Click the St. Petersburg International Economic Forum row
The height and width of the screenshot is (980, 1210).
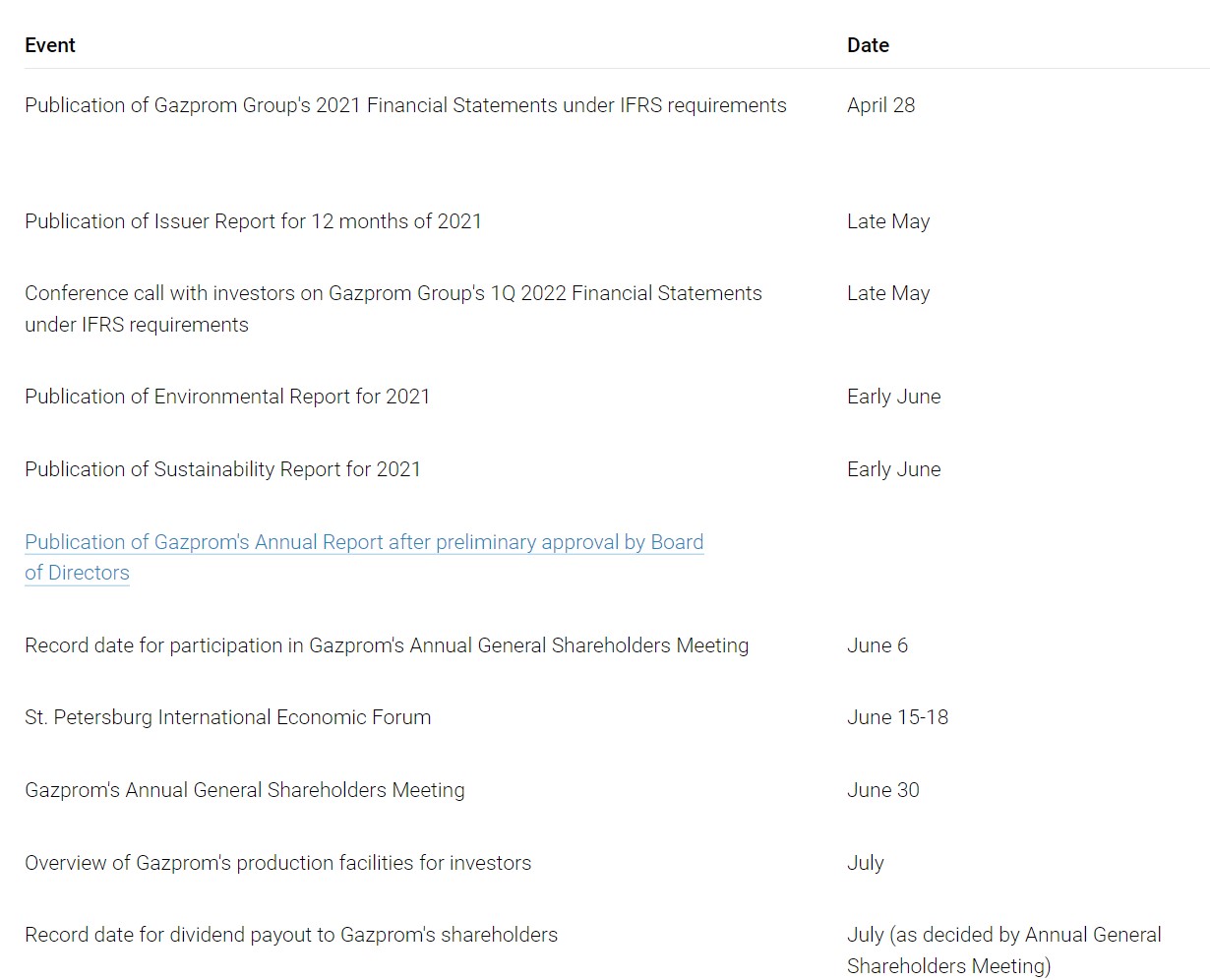tap(227, 717)
